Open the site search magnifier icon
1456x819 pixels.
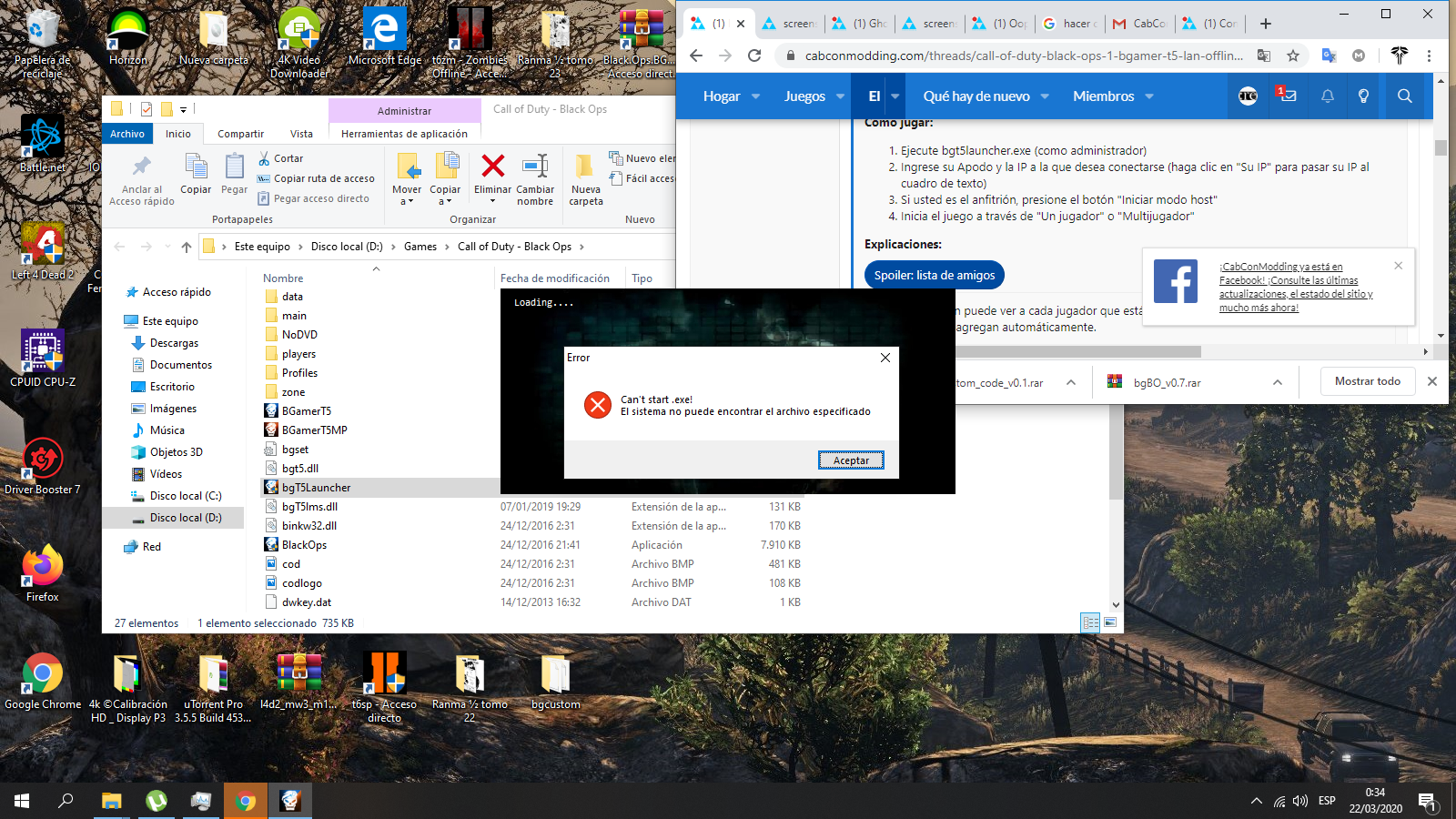(1404, 96)
